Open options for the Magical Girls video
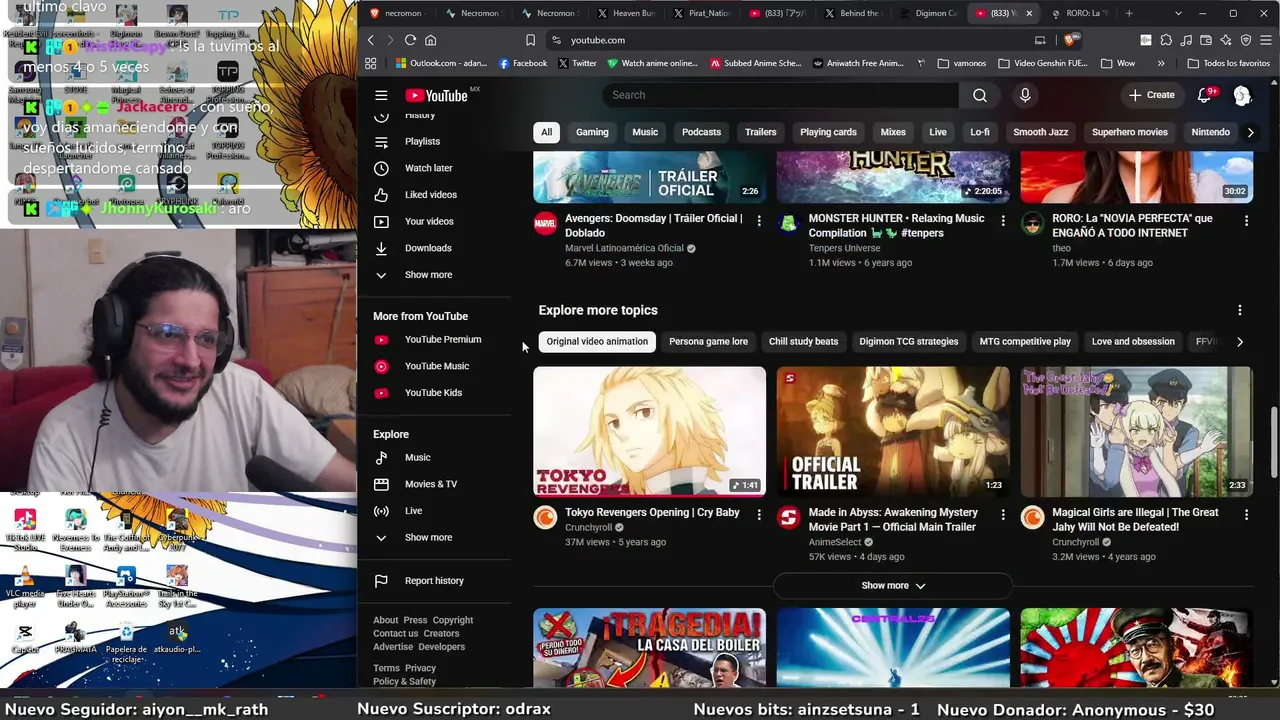The image size is (1280, 720). (1246, 514)
